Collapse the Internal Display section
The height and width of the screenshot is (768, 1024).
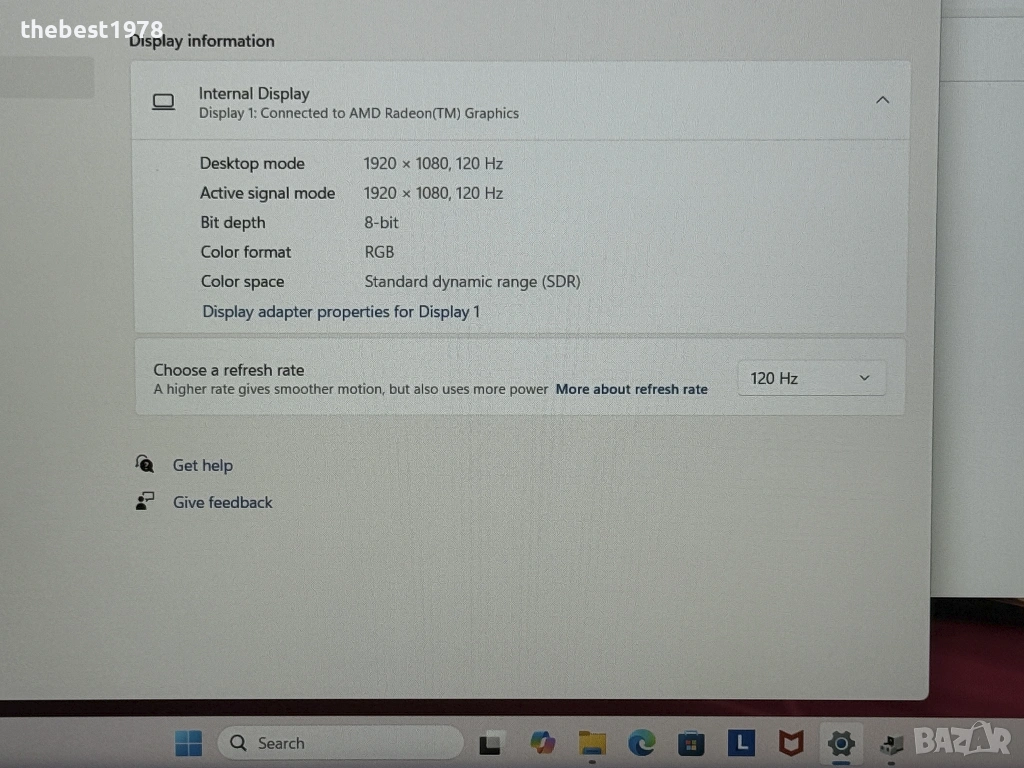click(882, 100)
